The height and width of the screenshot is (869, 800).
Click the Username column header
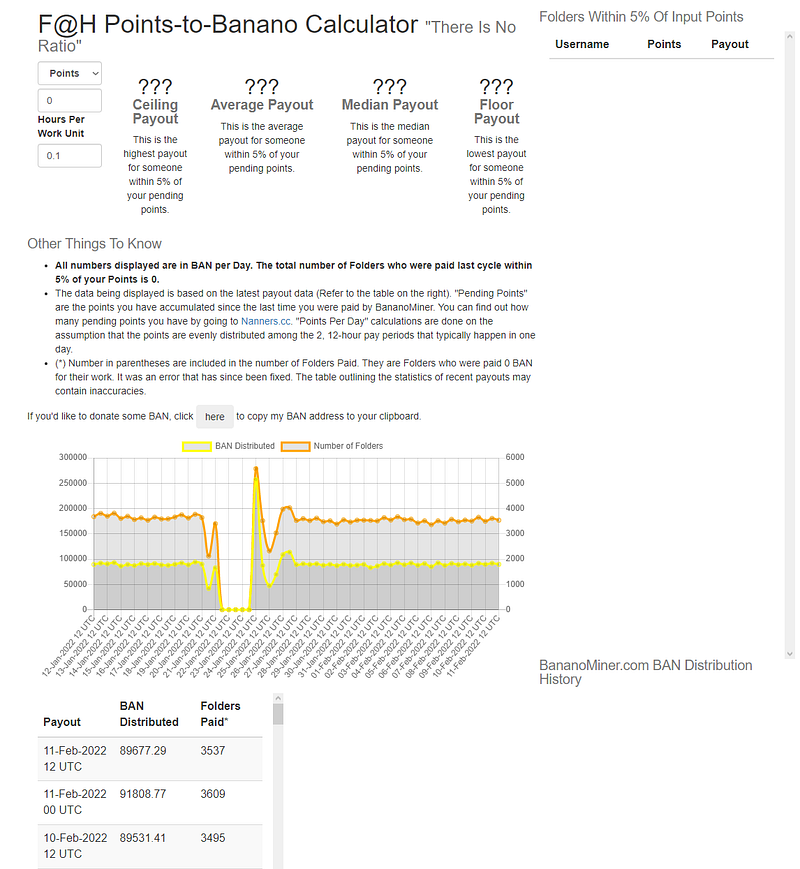[582, 44]
